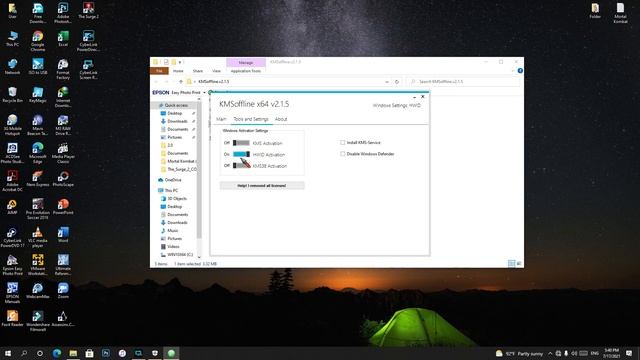Select The_Surge_2 folder in navigation pane
This screenshot has width=640, height=360.
click(x=179, y=169)
